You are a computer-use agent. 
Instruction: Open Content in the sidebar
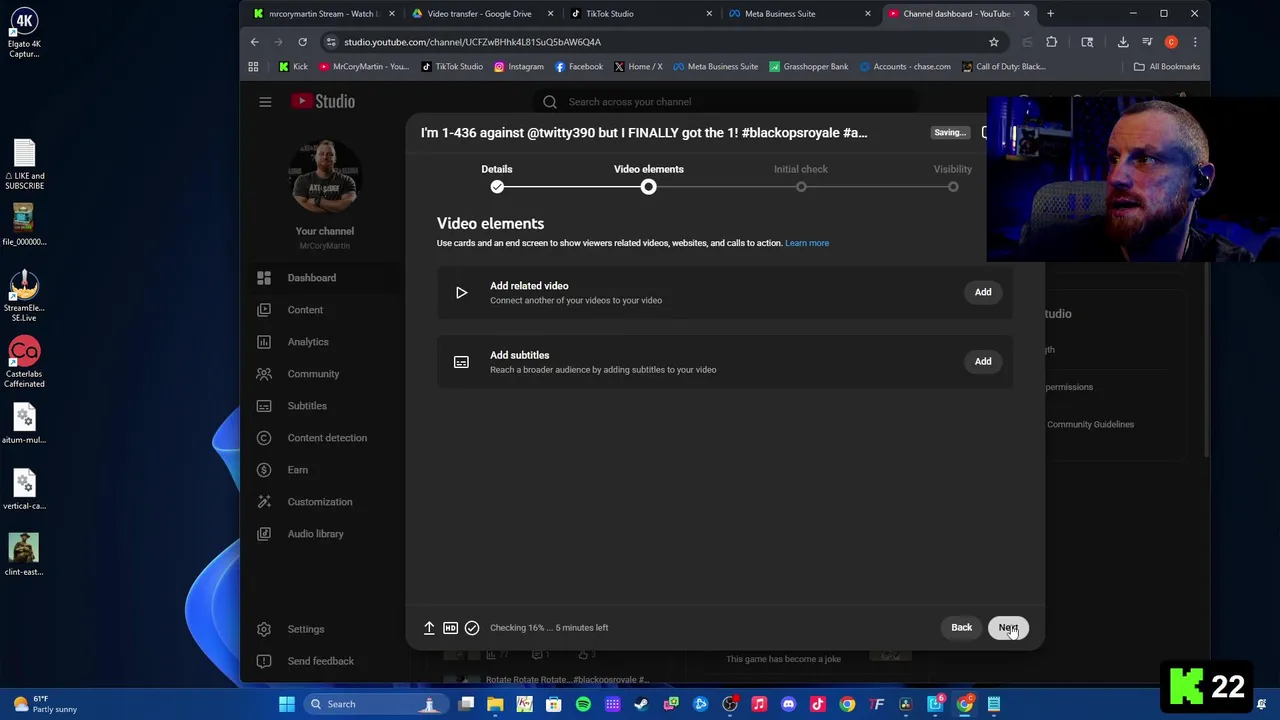click(305, 310)
